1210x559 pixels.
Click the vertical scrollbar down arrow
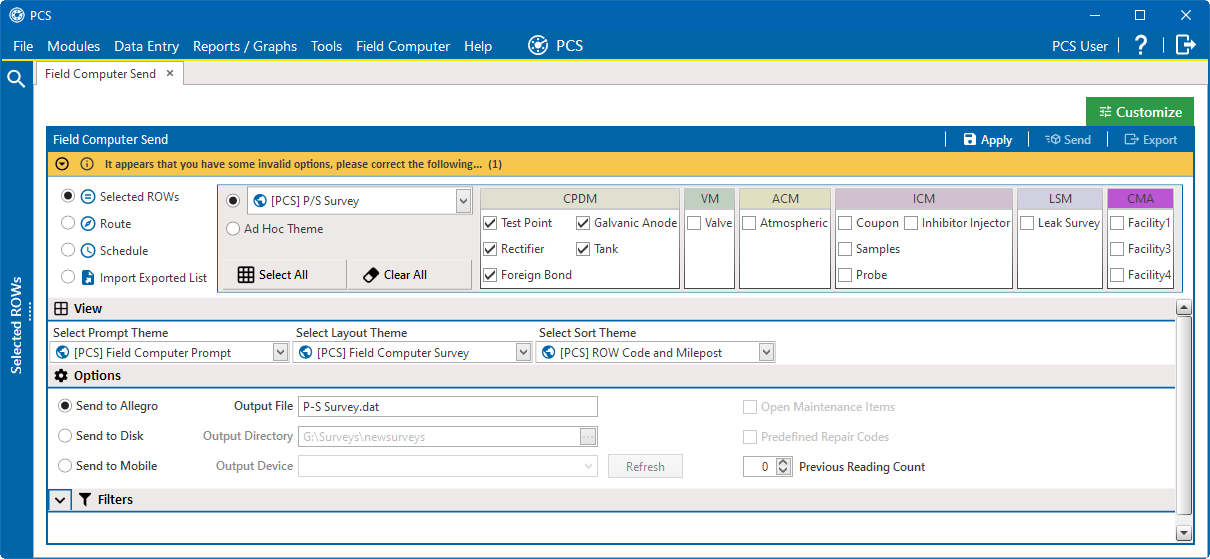(x=1184, y=533)
